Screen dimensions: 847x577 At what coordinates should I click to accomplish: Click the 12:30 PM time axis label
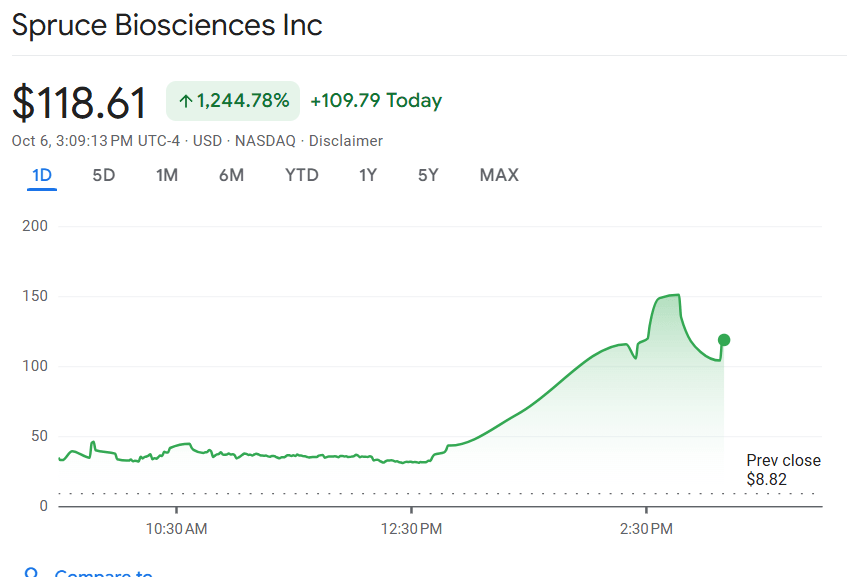[412, 528]
